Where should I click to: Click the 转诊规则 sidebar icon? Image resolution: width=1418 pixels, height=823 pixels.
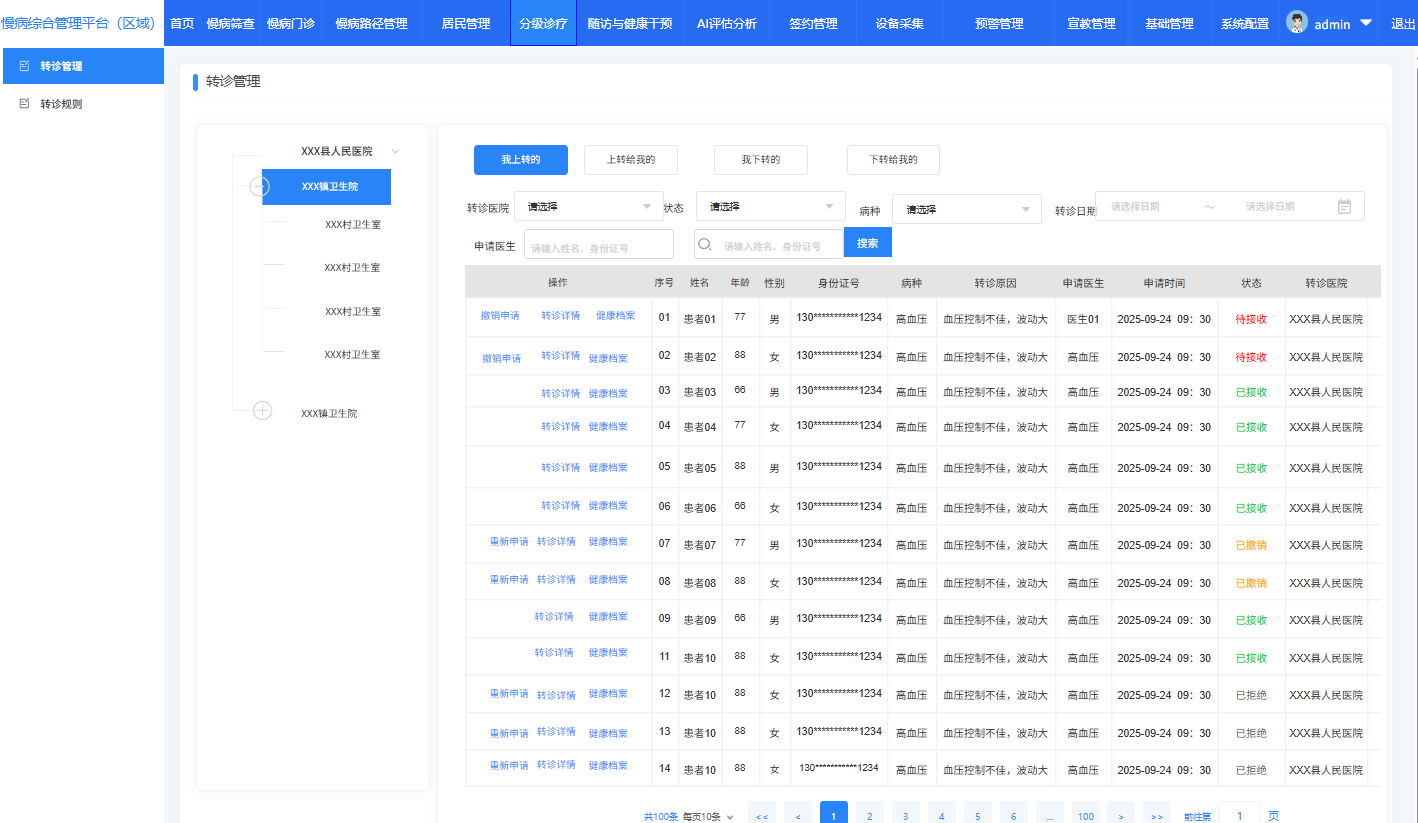click(25, 104)
